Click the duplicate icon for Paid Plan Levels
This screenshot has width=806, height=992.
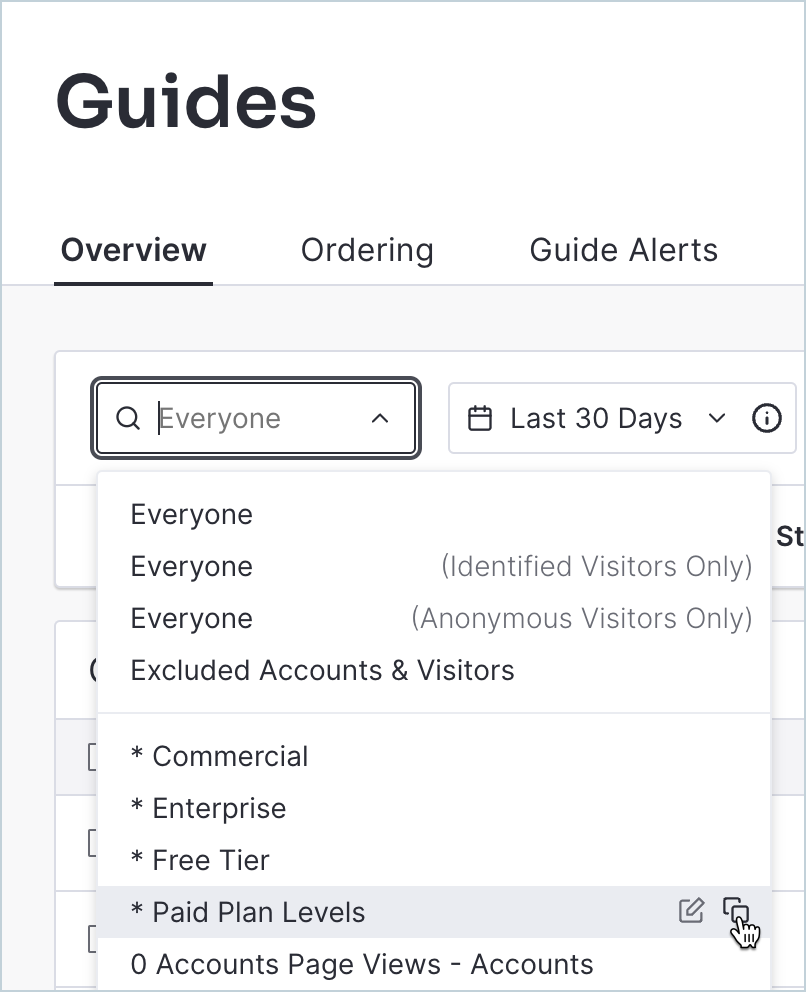point(735,910)
